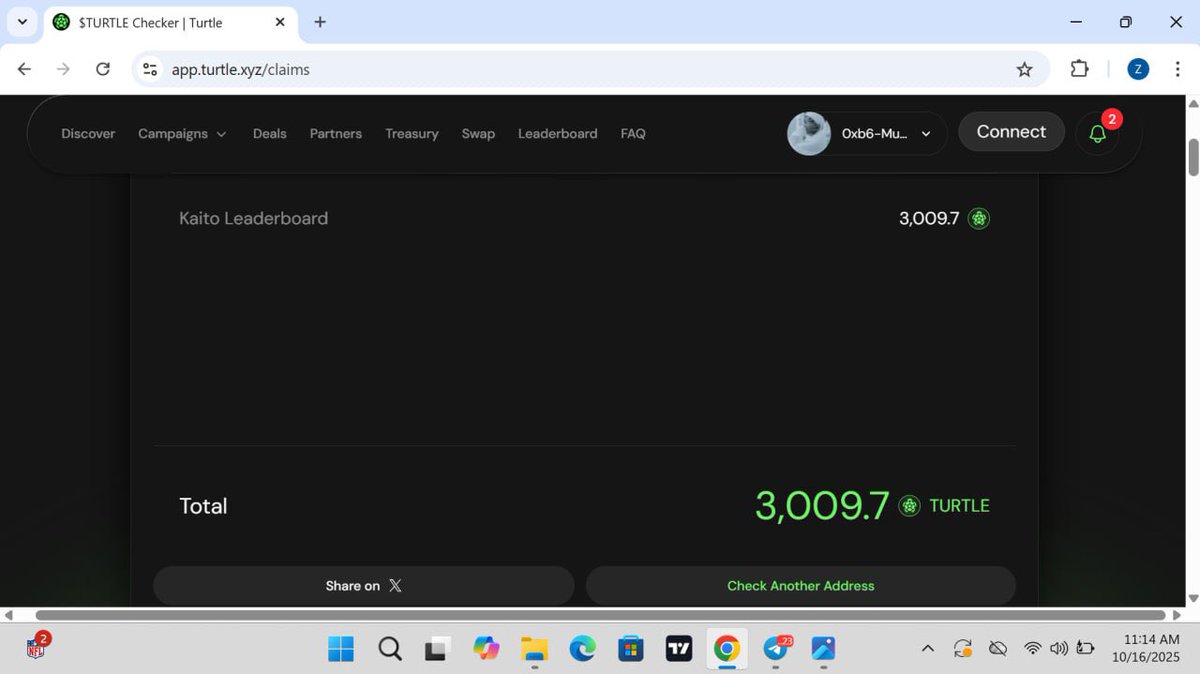Click Check Another Address button
This screenshot has height=674, width=1200.
coord(801,586)
